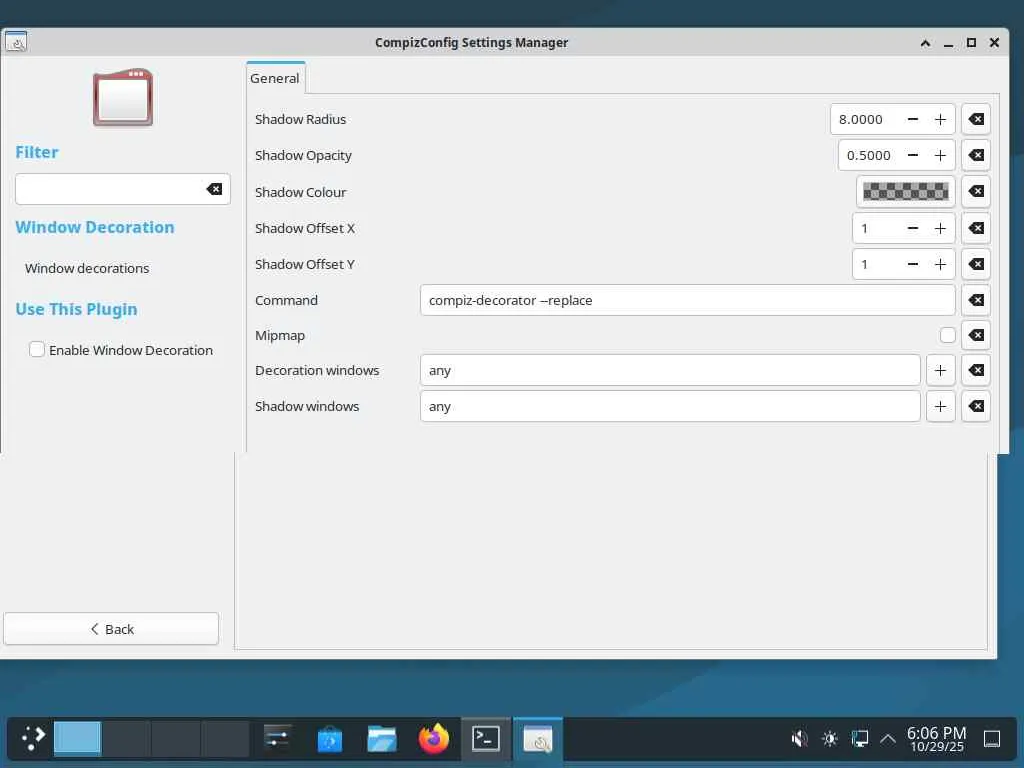The image size is (1024, 768).
Task: Increase Shadow Offset Y value
Action: click(x=940, y=264)
